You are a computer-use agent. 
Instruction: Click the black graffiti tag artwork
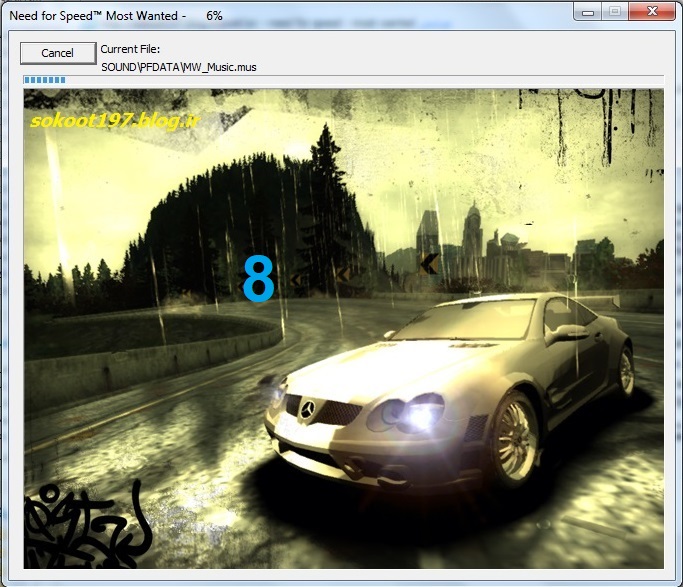point(85,525)
